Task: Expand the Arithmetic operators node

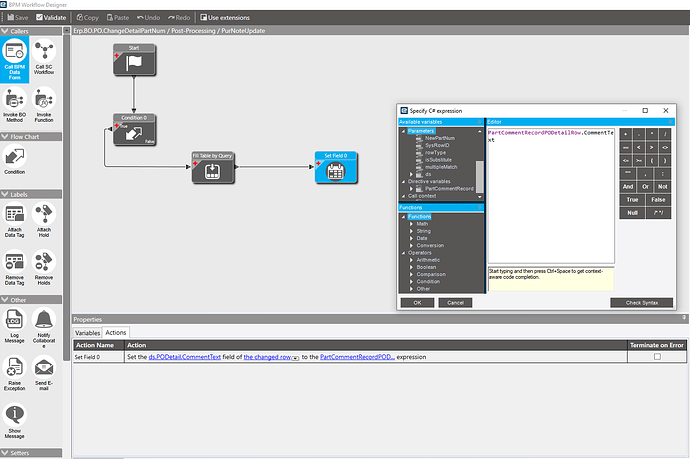Action: (x=411, y=260)
